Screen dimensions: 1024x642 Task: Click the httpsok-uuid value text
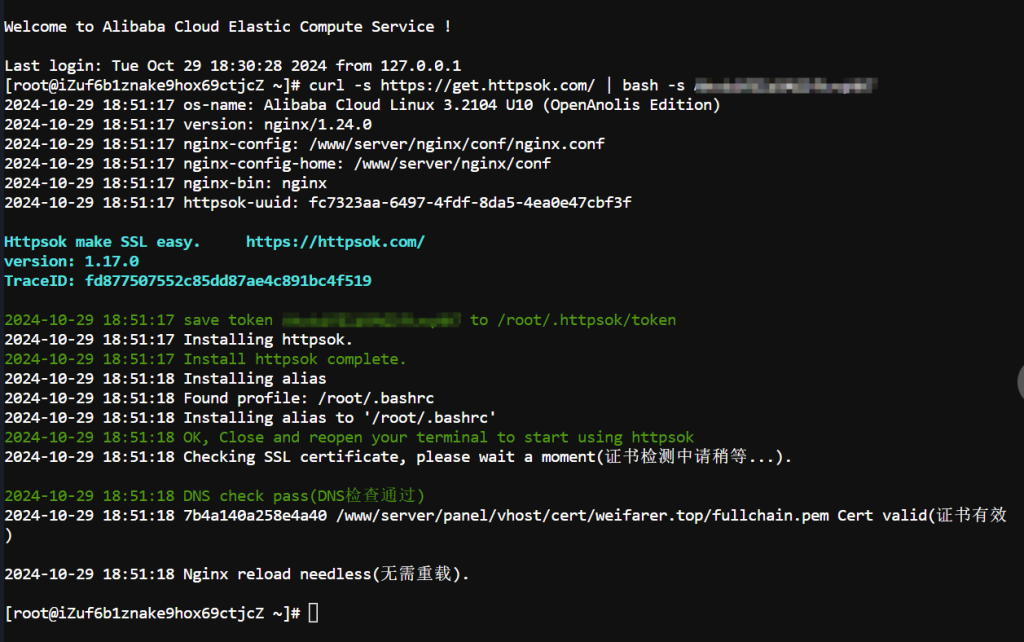pyautogui.click(x=470, y=202)
